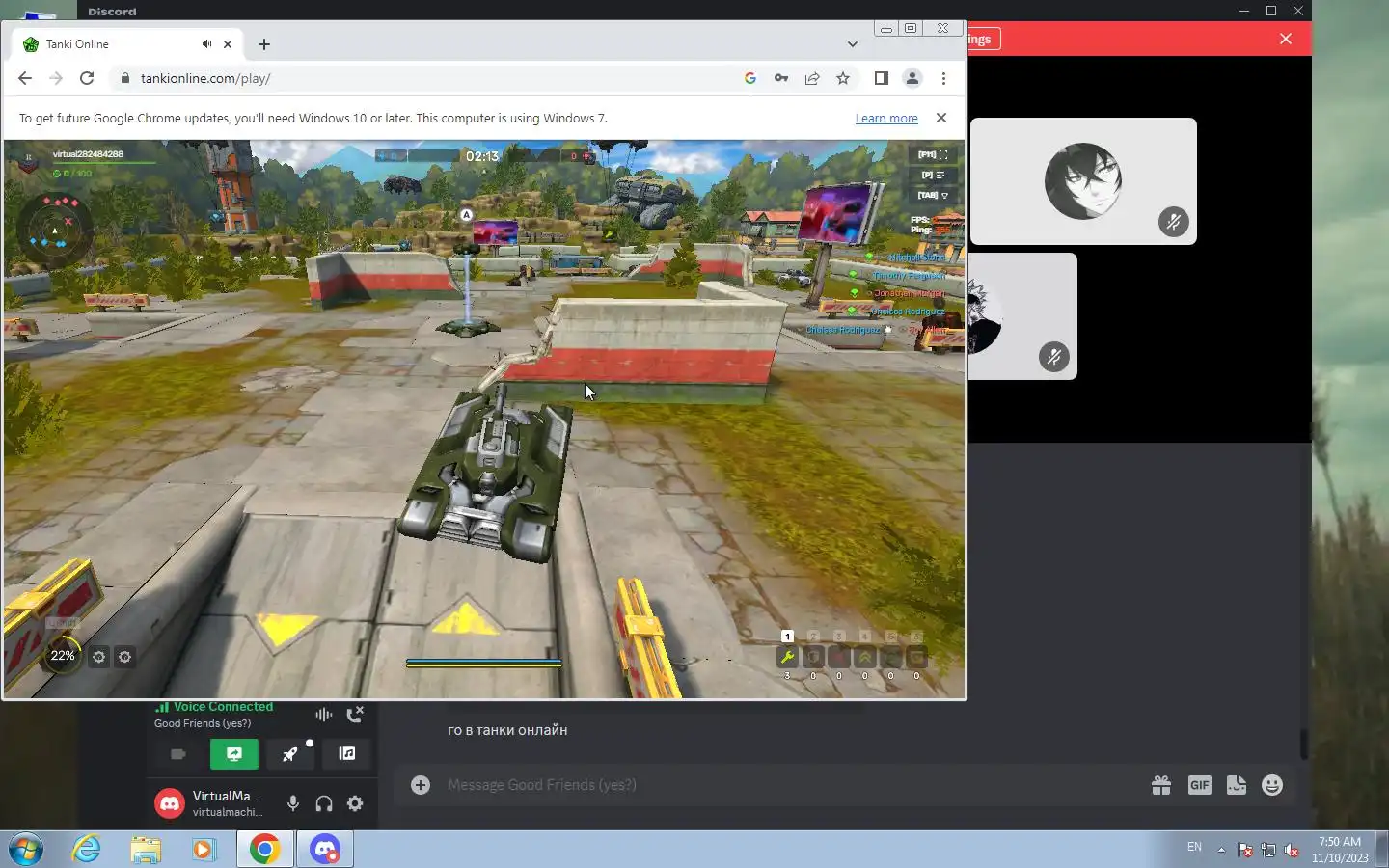The width and height of the screenshot is (1389, 868).
Task: Open the Learn more link
Action: click(x=886, y=118)
